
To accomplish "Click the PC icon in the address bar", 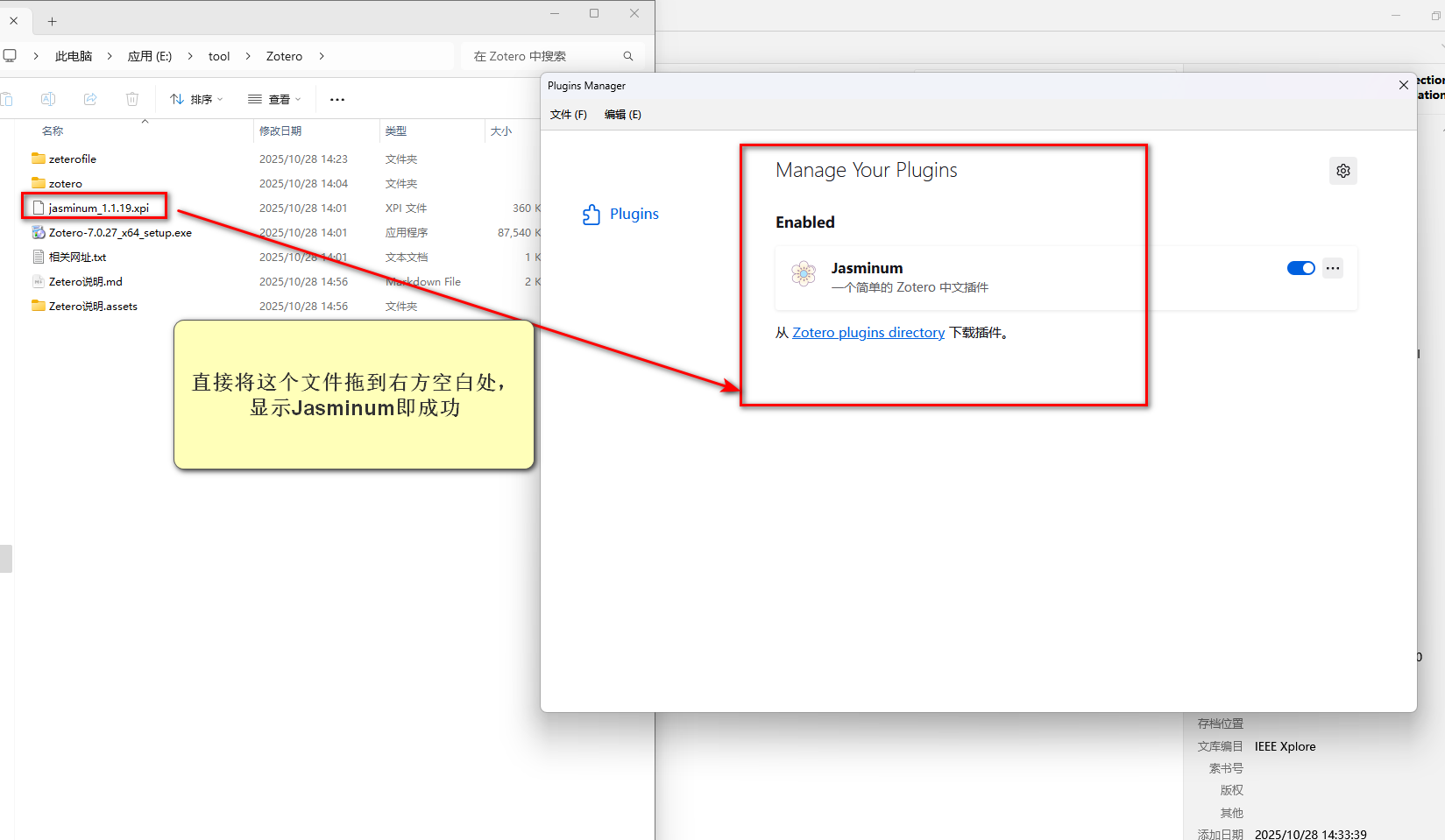I will point(10,56).
